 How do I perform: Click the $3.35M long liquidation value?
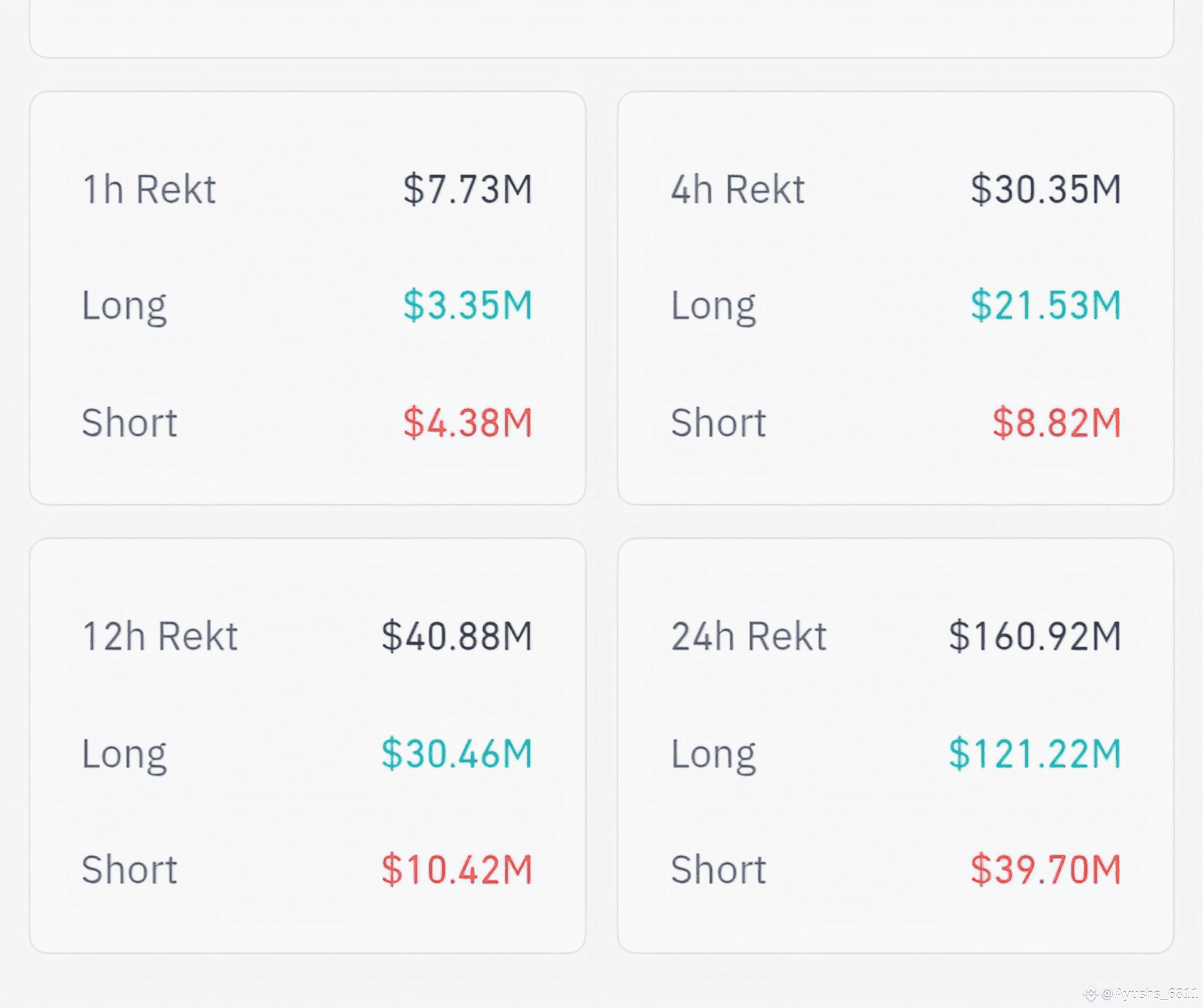click(x=468, y=305)
